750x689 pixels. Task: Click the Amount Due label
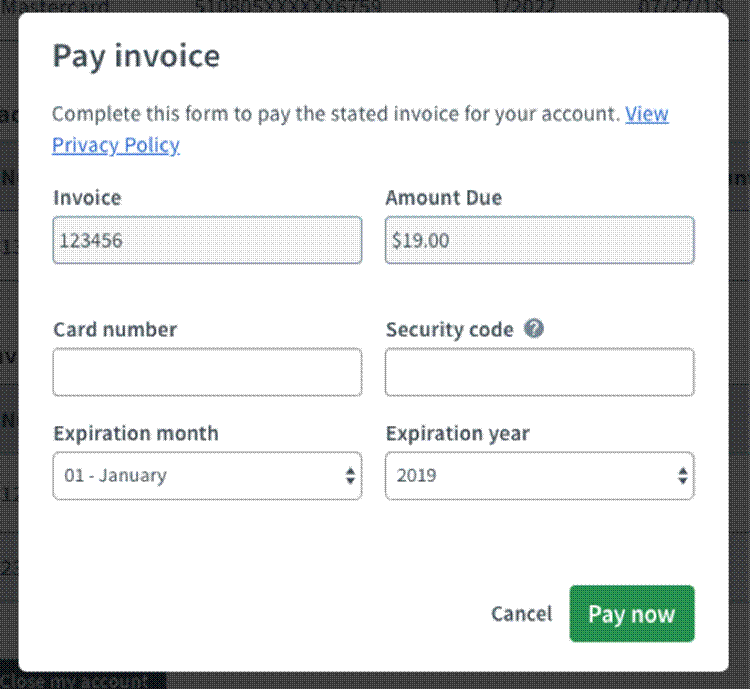tap(444, 198)
